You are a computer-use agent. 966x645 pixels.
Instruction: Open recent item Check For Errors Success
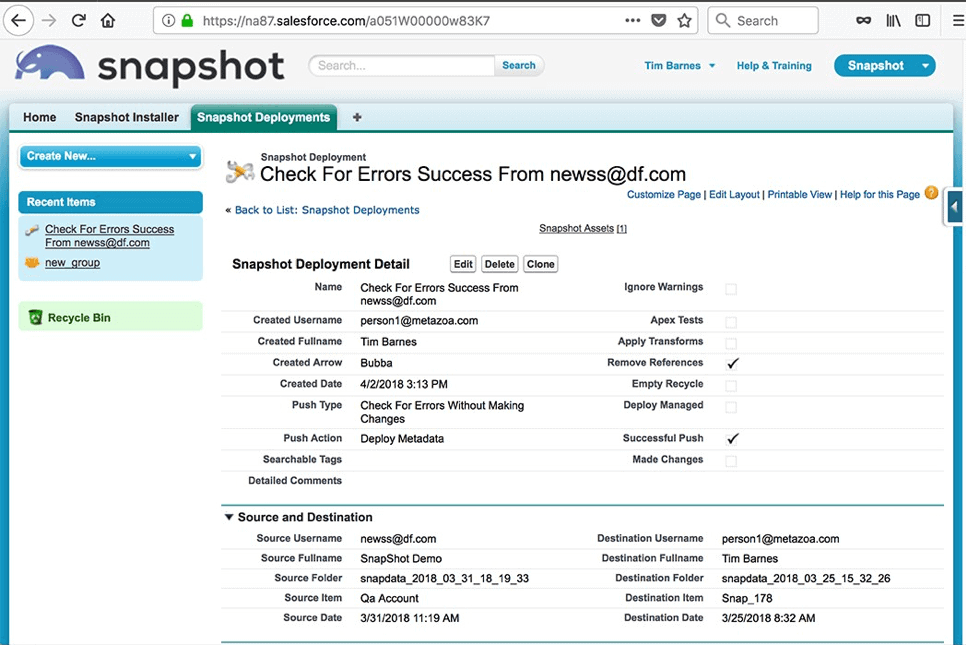point(110,235)
